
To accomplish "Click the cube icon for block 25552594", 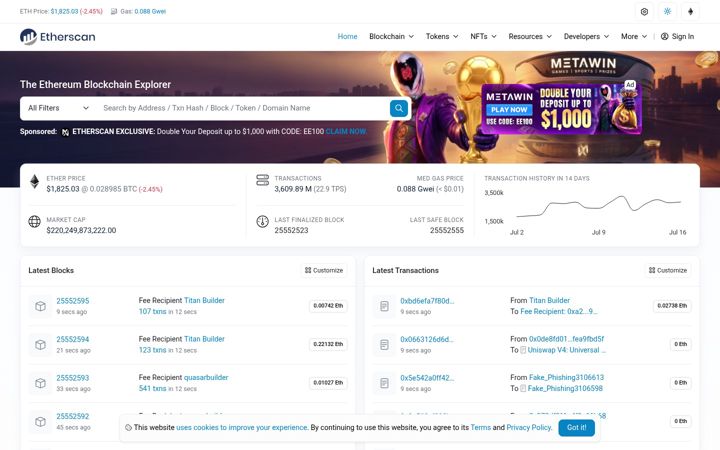I will point(40,344).
